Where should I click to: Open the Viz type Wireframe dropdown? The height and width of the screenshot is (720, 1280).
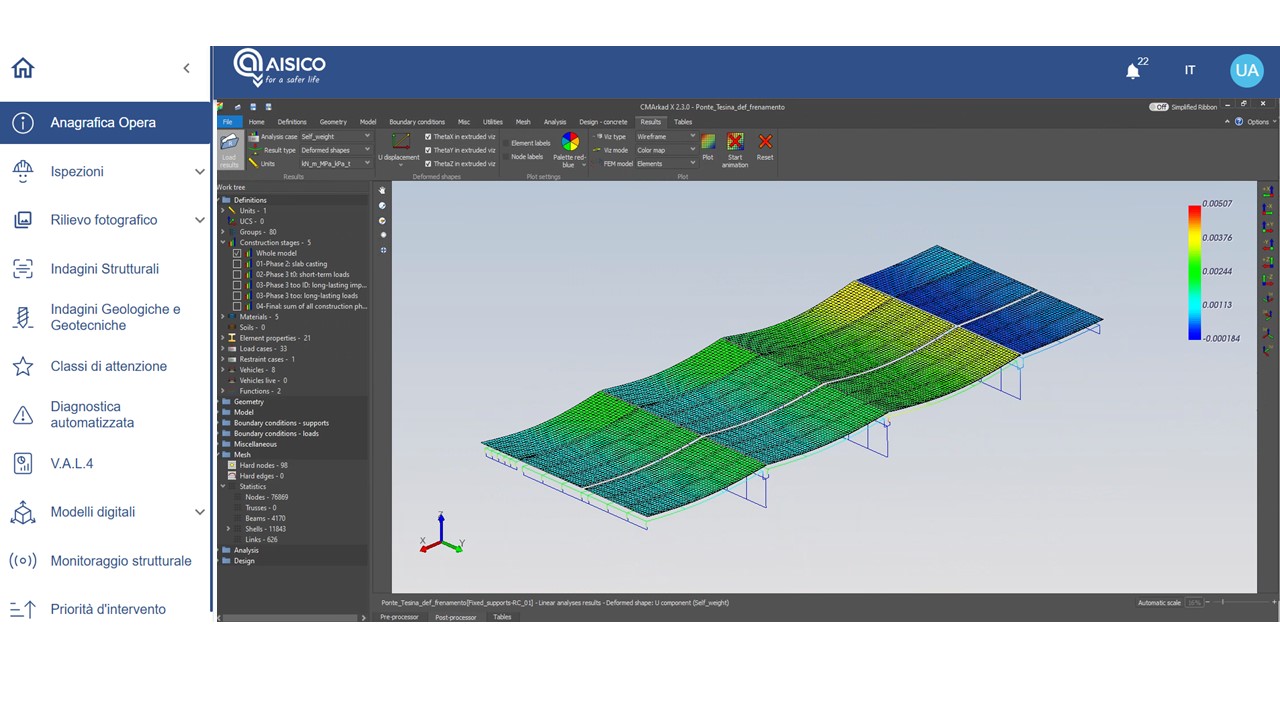665,137
